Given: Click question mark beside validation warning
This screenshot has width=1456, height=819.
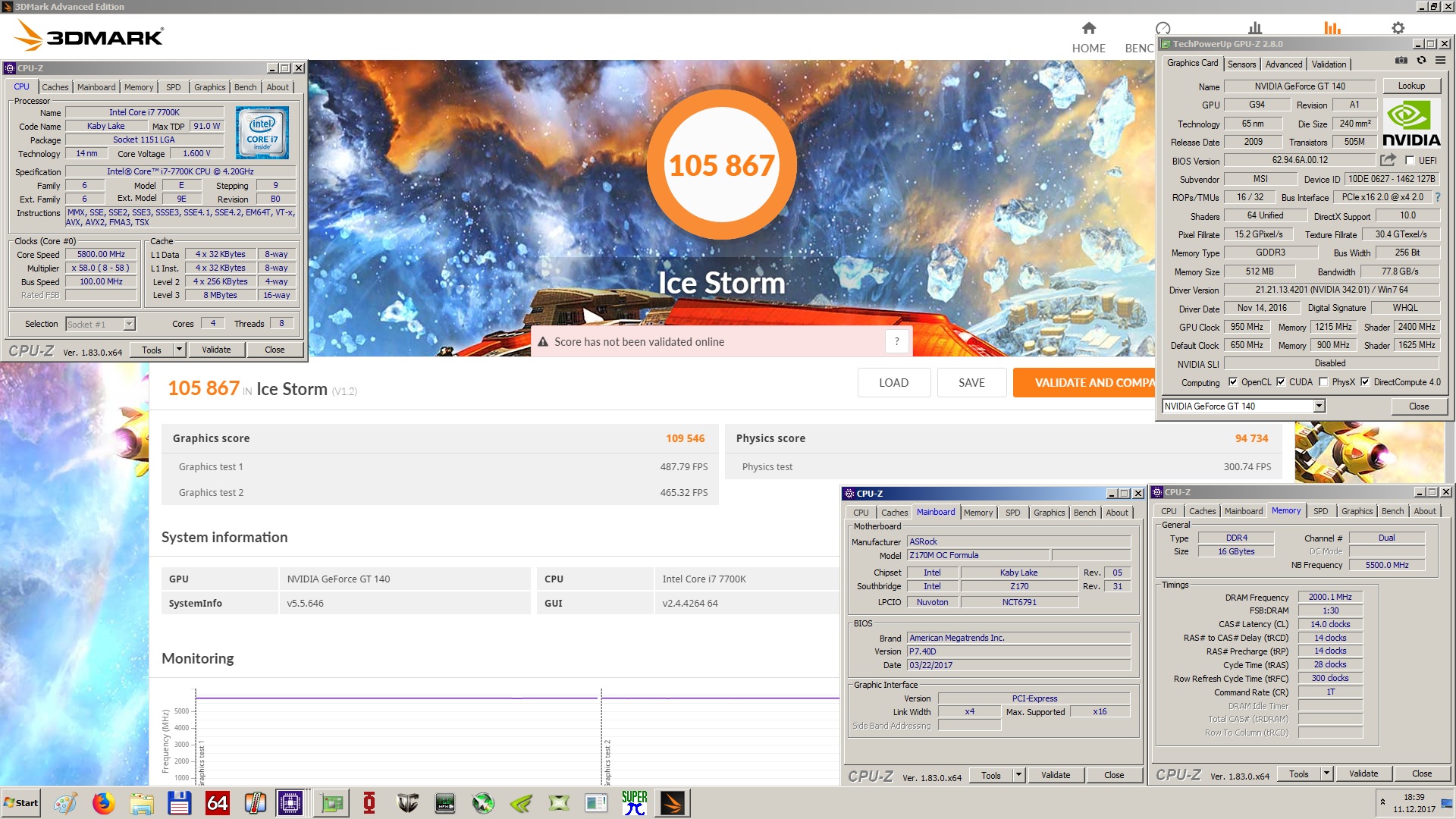Looking at the screenshot, I should (896, 341).
